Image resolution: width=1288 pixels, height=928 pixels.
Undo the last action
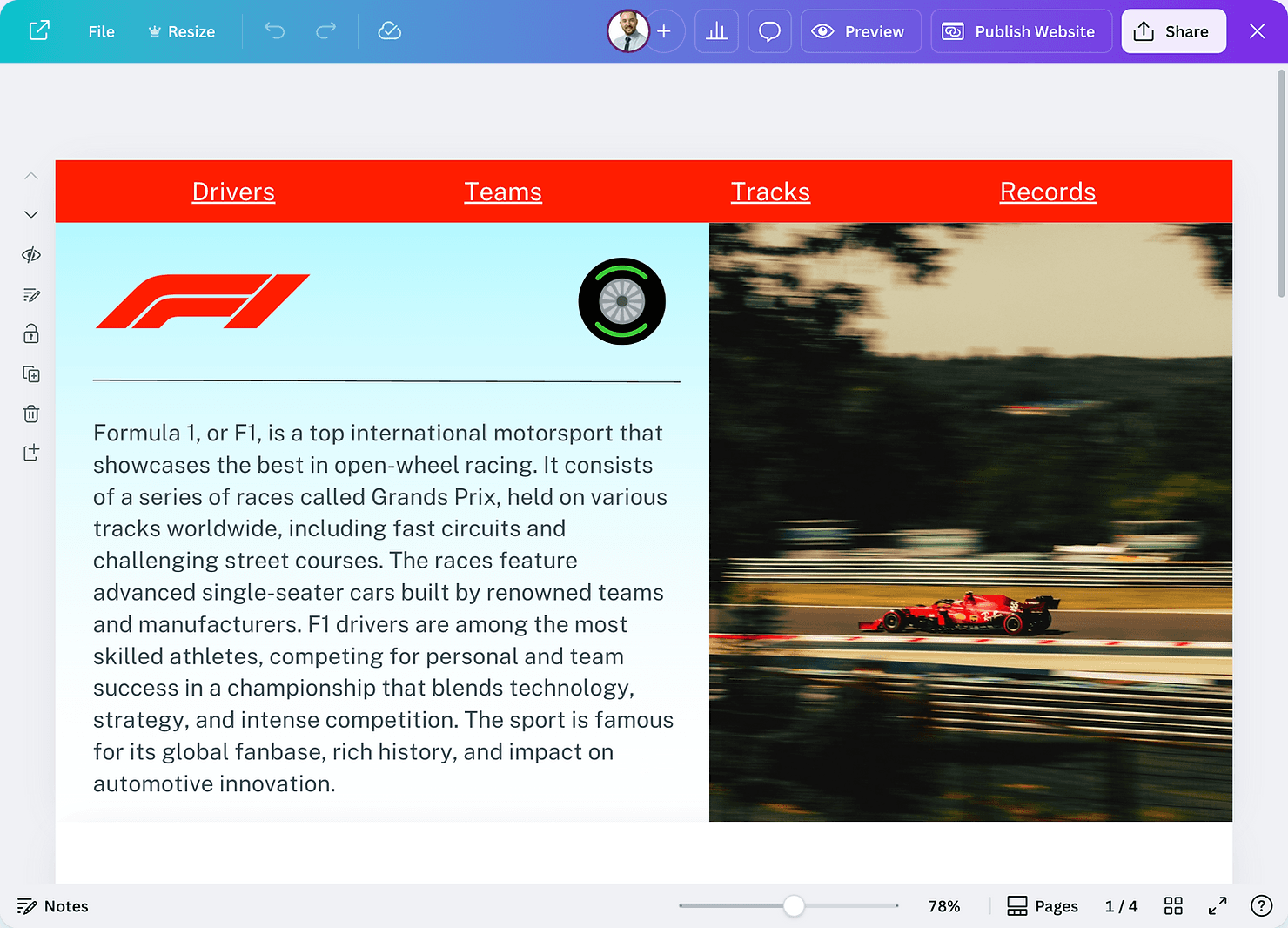tap(275, 31)
